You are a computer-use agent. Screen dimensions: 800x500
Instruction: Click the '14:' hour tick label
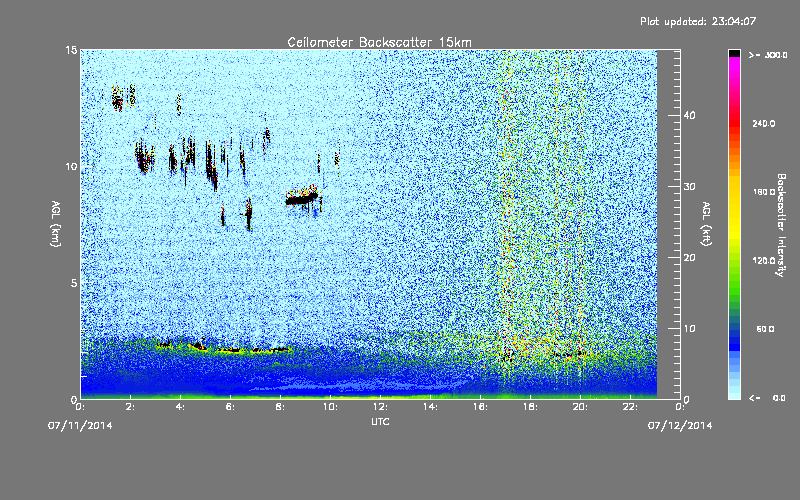point(430,407)
